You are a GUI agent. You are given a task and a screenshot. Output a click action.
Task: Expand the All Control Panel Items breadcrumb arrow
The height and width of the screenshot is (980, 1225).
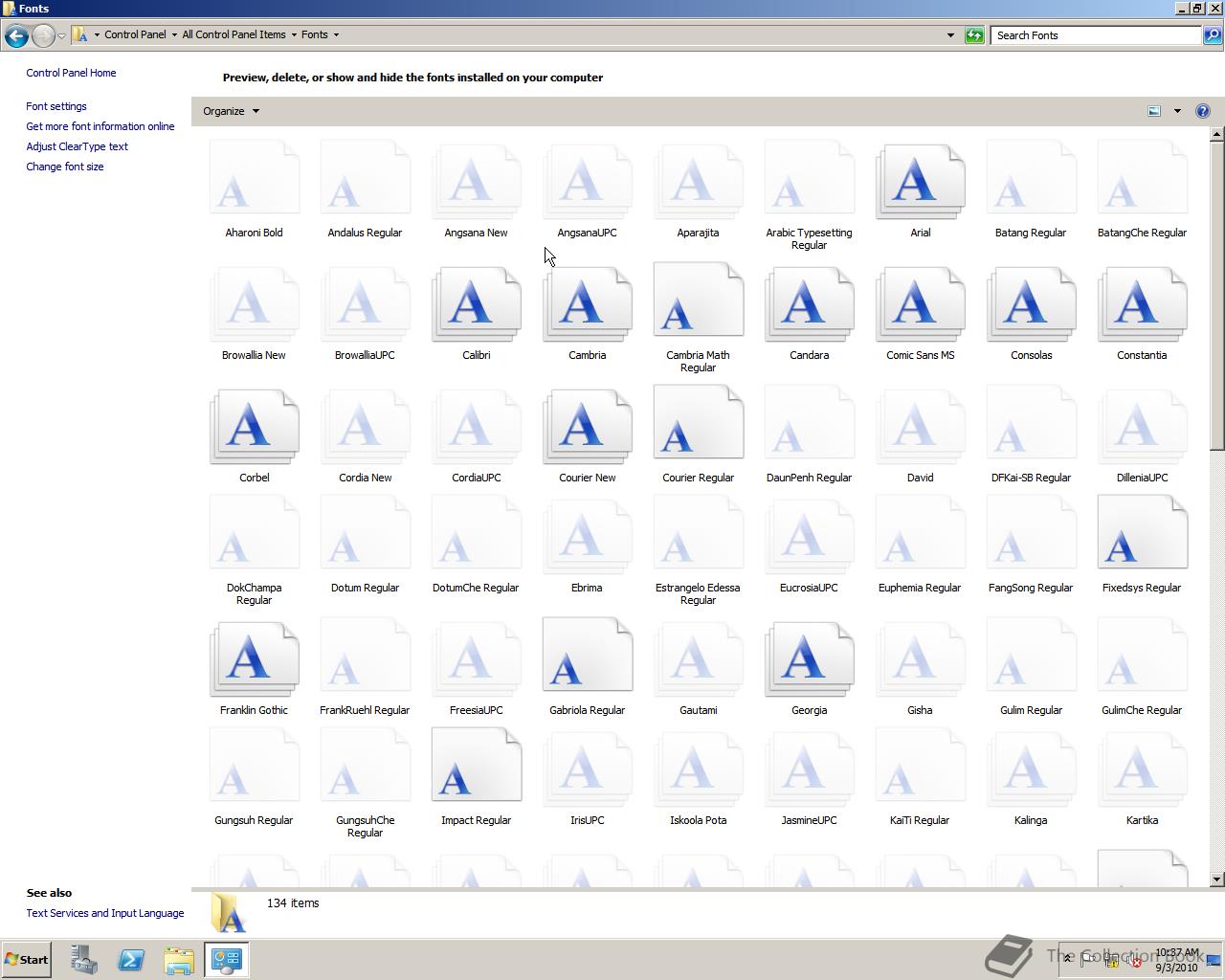(x=294, y=34)
